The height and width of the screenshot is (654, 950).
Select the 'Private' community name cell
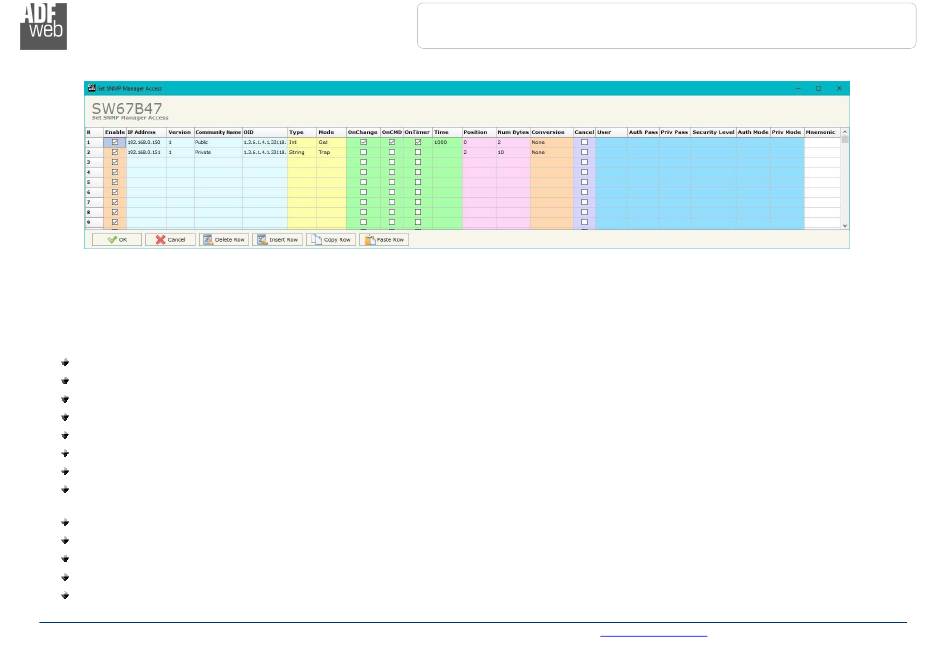point(218,152)
